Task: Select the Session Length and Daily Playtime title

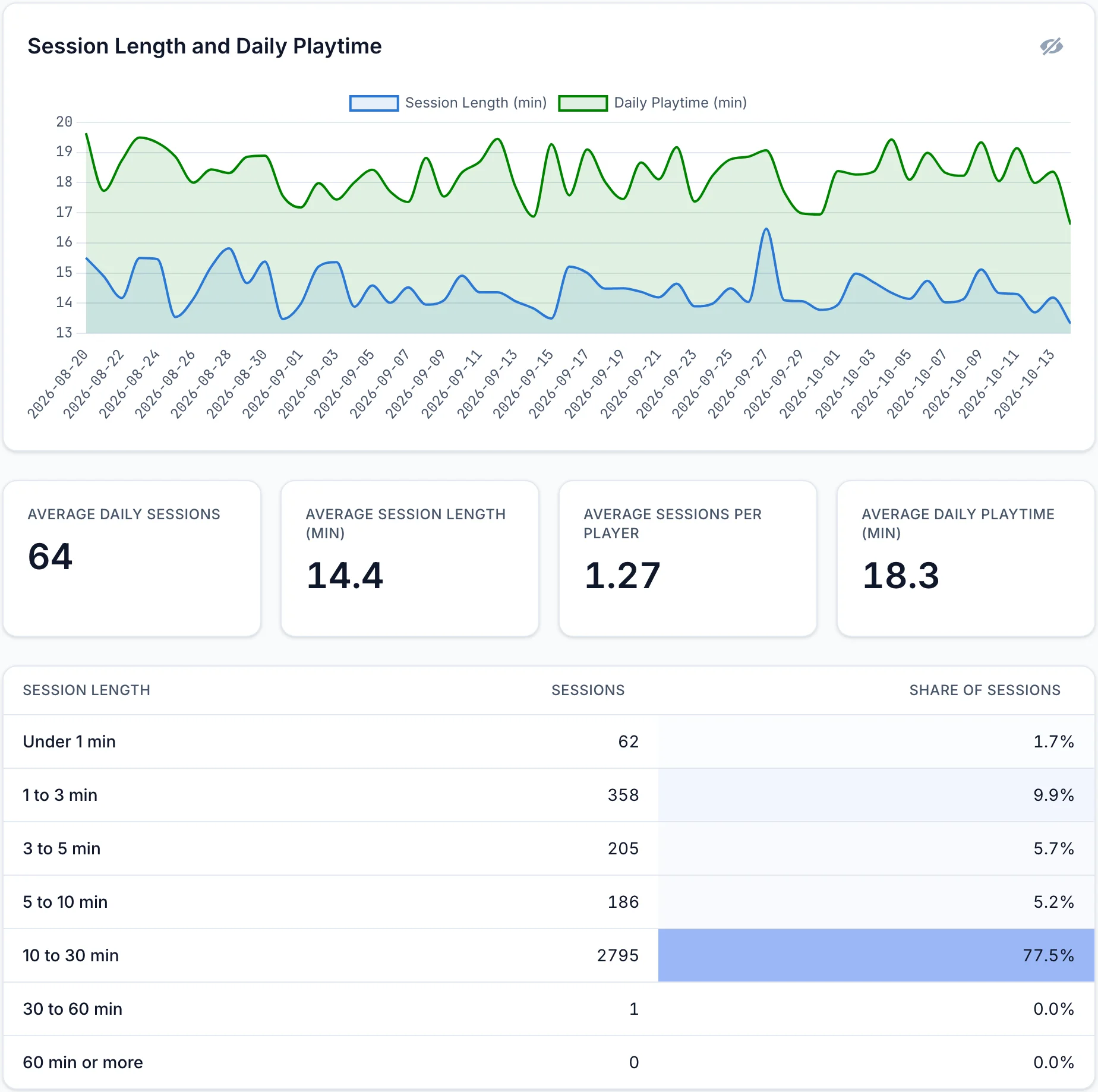Action: click(x=204, y=46)
